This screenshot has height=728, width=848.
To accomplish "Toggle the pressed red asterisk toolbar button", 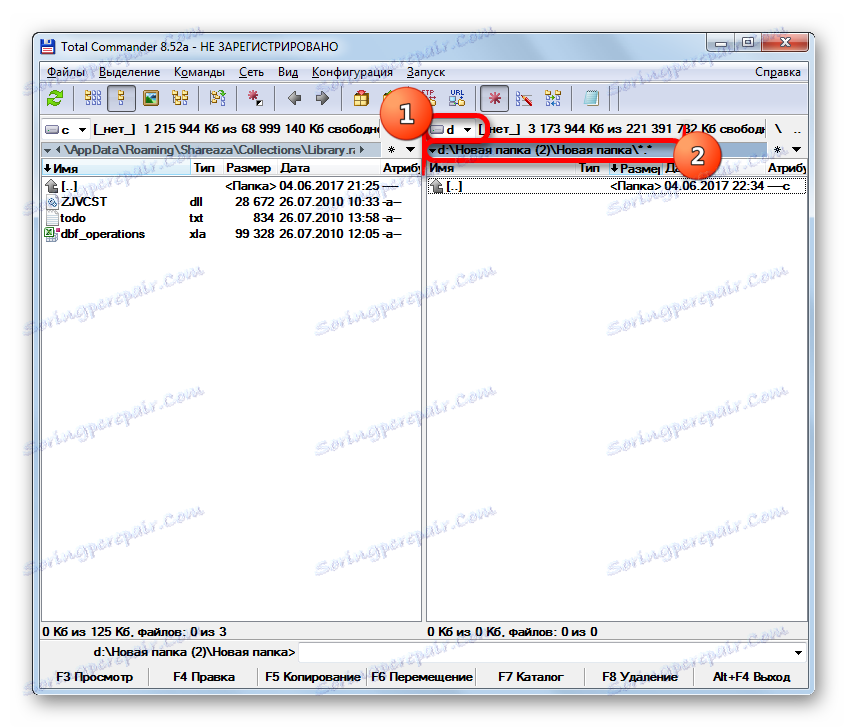I will coord(494,98).
